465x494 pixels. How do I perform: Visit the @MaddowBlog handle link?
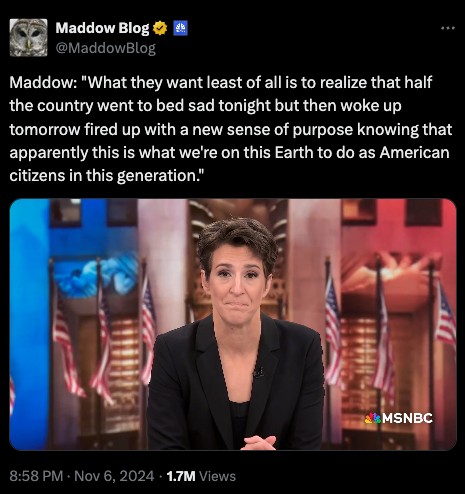coord(106,48)
